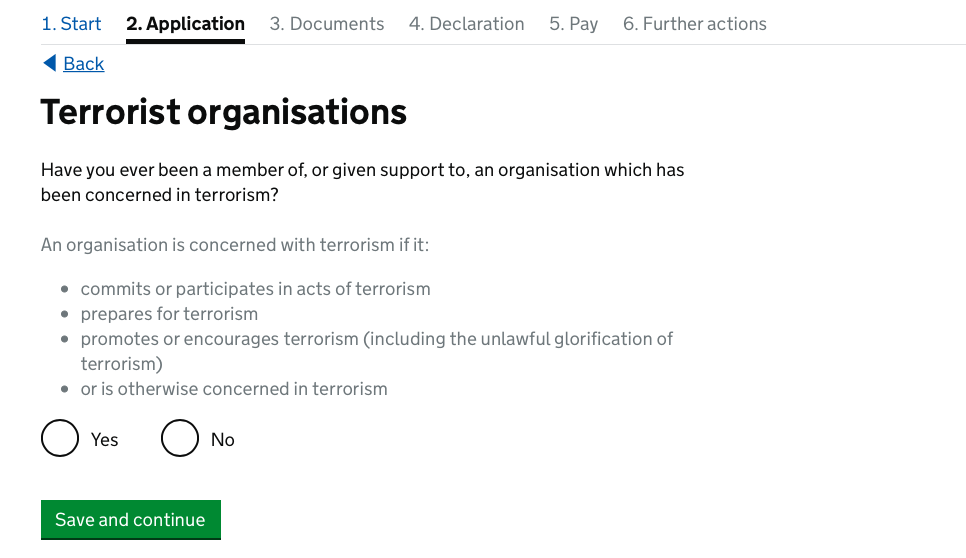Click the Save and continue button
The width and height of the screenshot is (966, 558).
pyautogui.click(x=131, y=520)
